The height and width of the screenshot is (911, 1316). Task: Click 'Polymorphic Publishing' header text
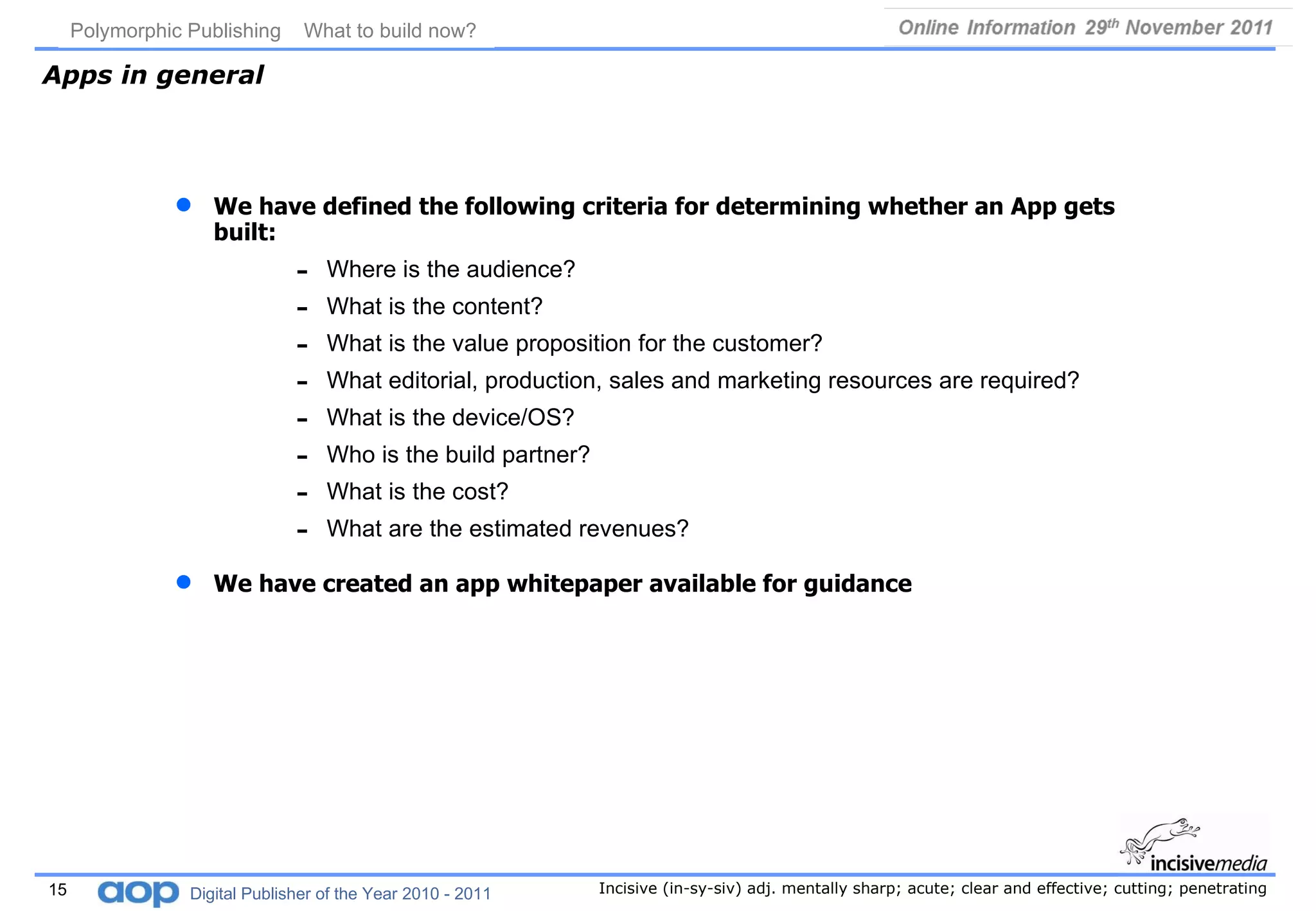click(x=175, y=31)
